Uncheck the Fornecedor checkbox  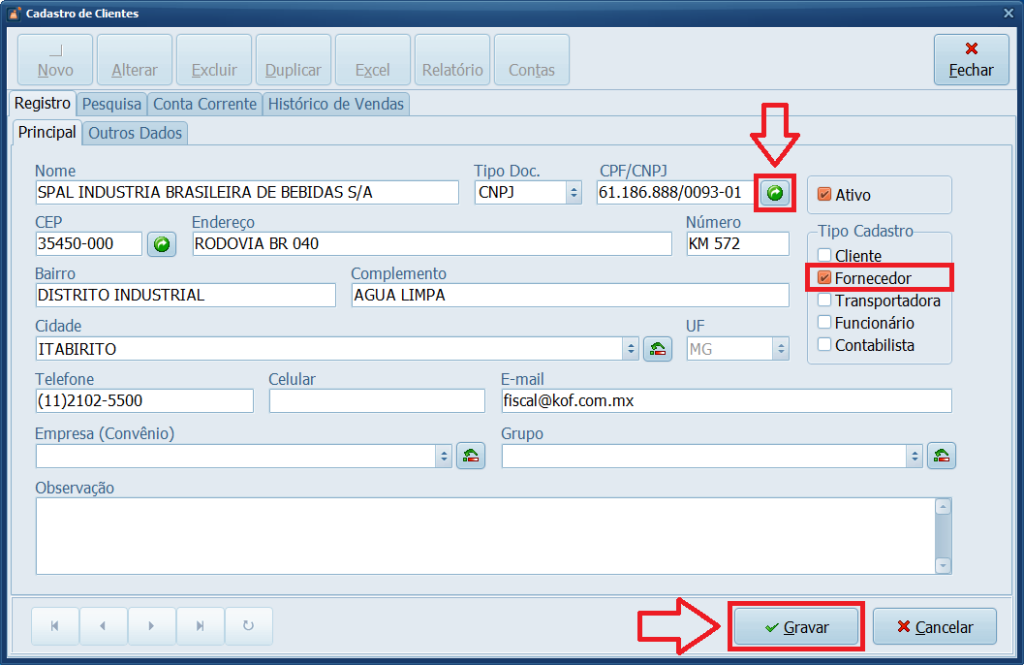[x=824, y=278]
